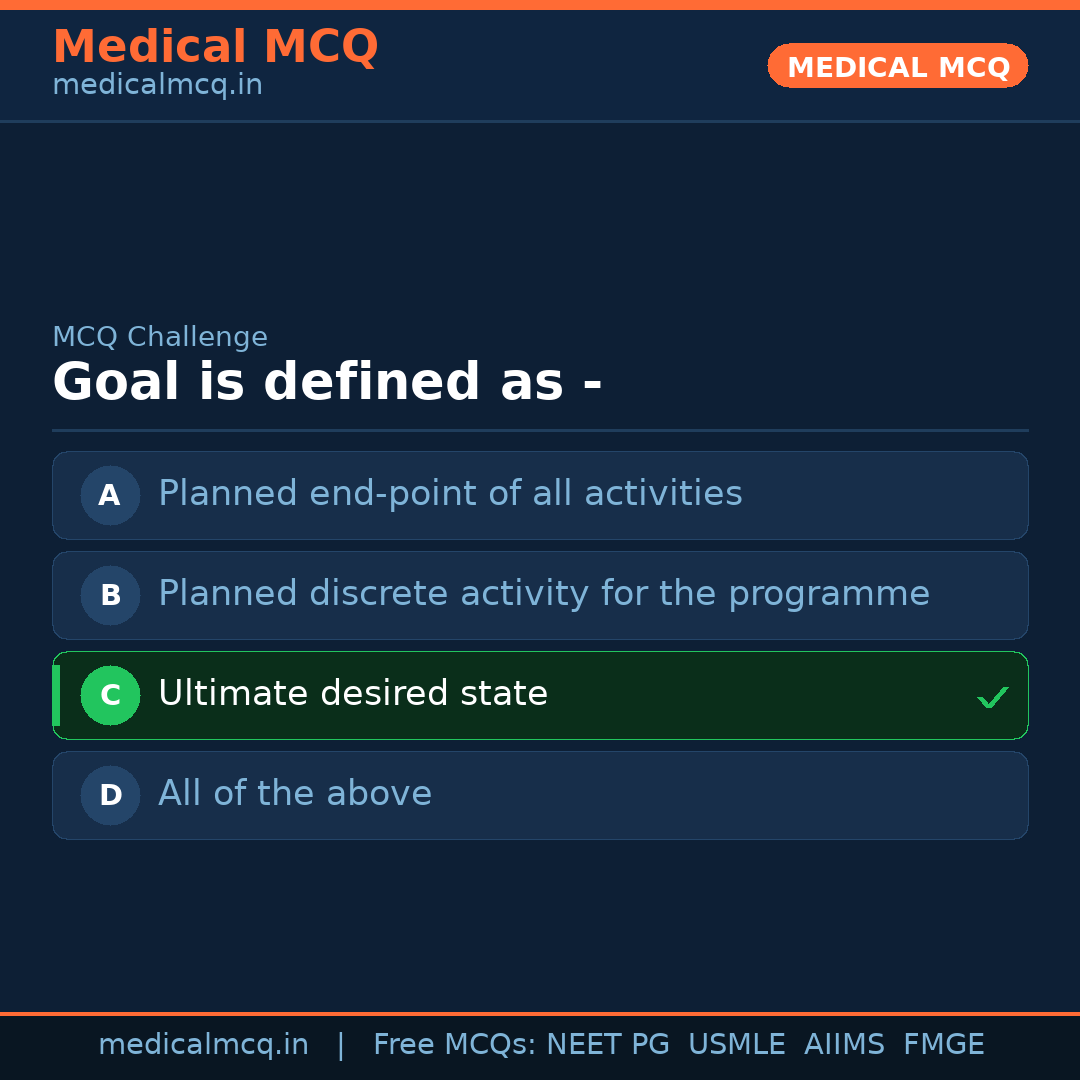Click the circular D badge icon
Screen dimensions: 1080x1080
(110, 795)
